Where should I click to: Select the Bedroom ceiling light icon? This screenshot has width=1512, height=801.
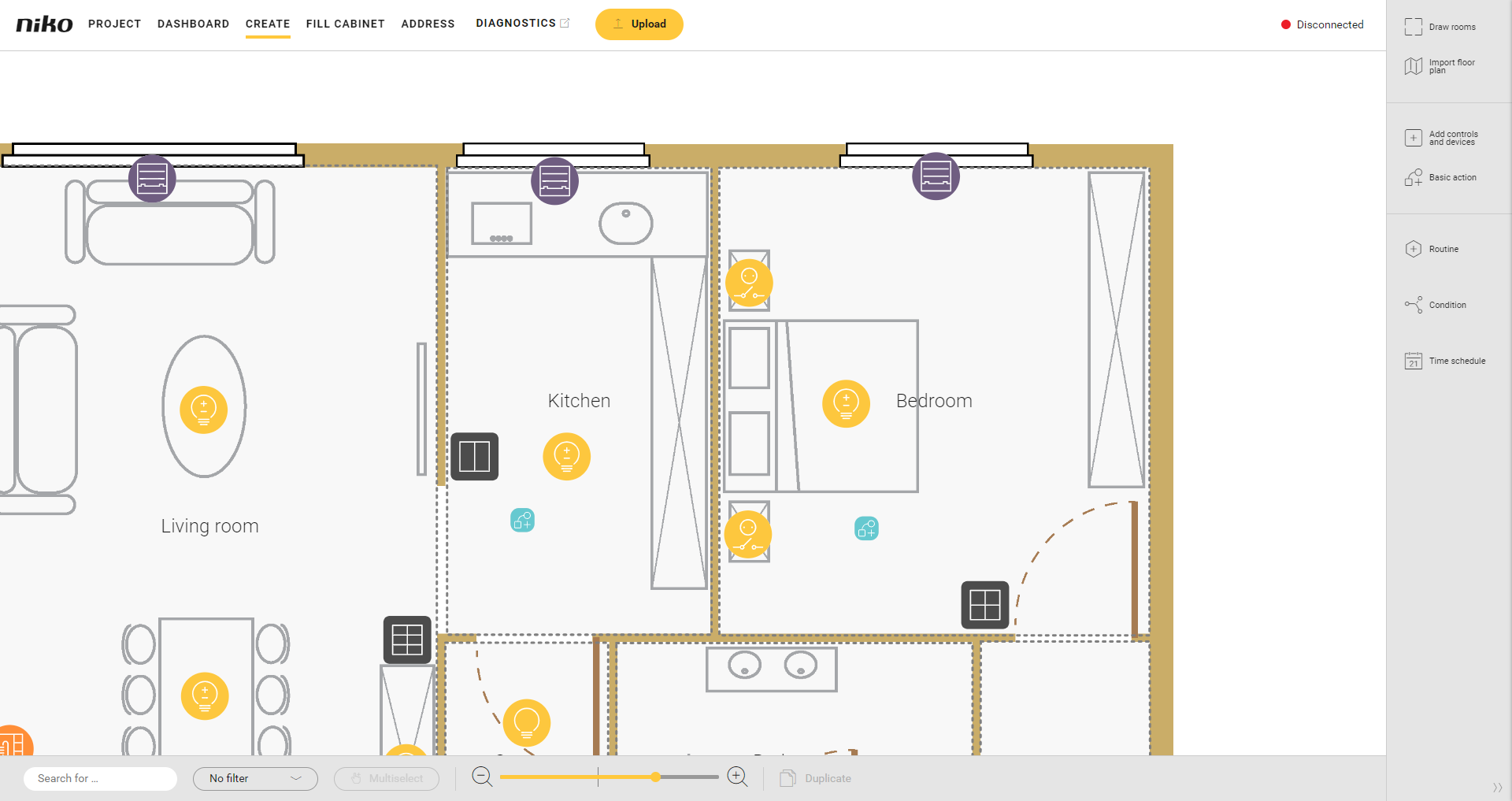(x=846, y=404)
